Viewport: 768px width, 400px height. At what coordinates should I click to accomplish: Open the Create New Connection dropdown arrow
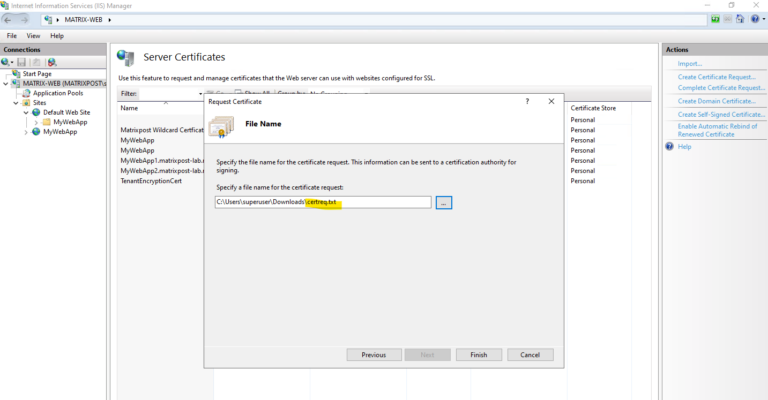(x=12, y=63)
